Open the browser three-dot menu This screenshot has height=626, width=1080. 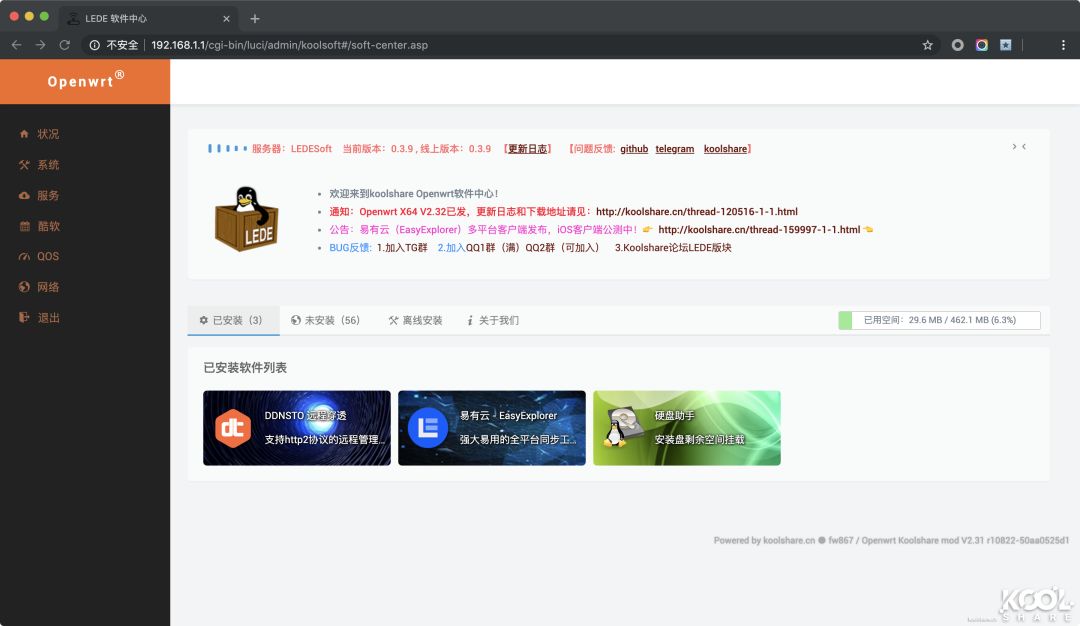[x=1063, y=45]
